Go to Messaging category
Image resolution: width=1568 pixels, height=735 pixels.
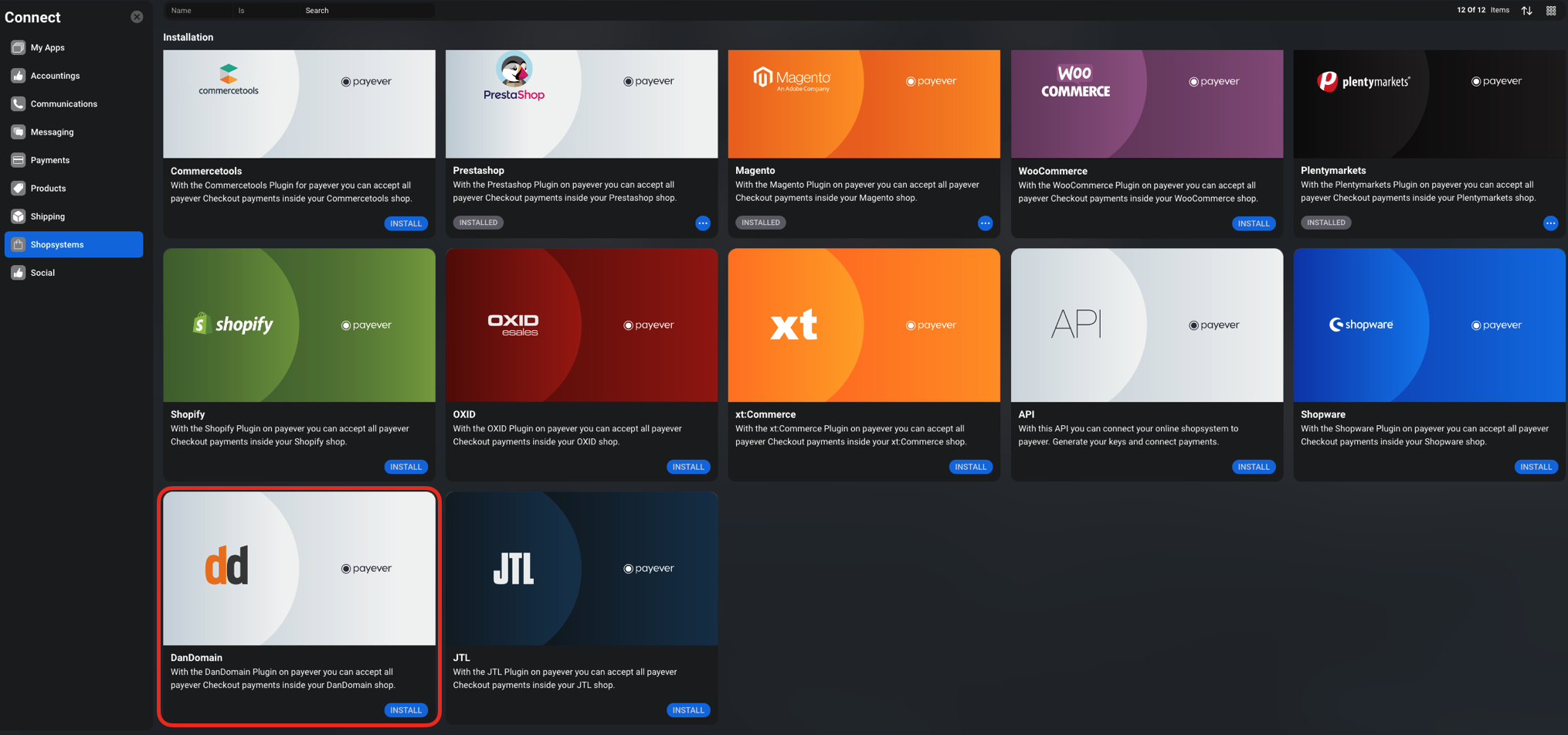click(52, 132)
